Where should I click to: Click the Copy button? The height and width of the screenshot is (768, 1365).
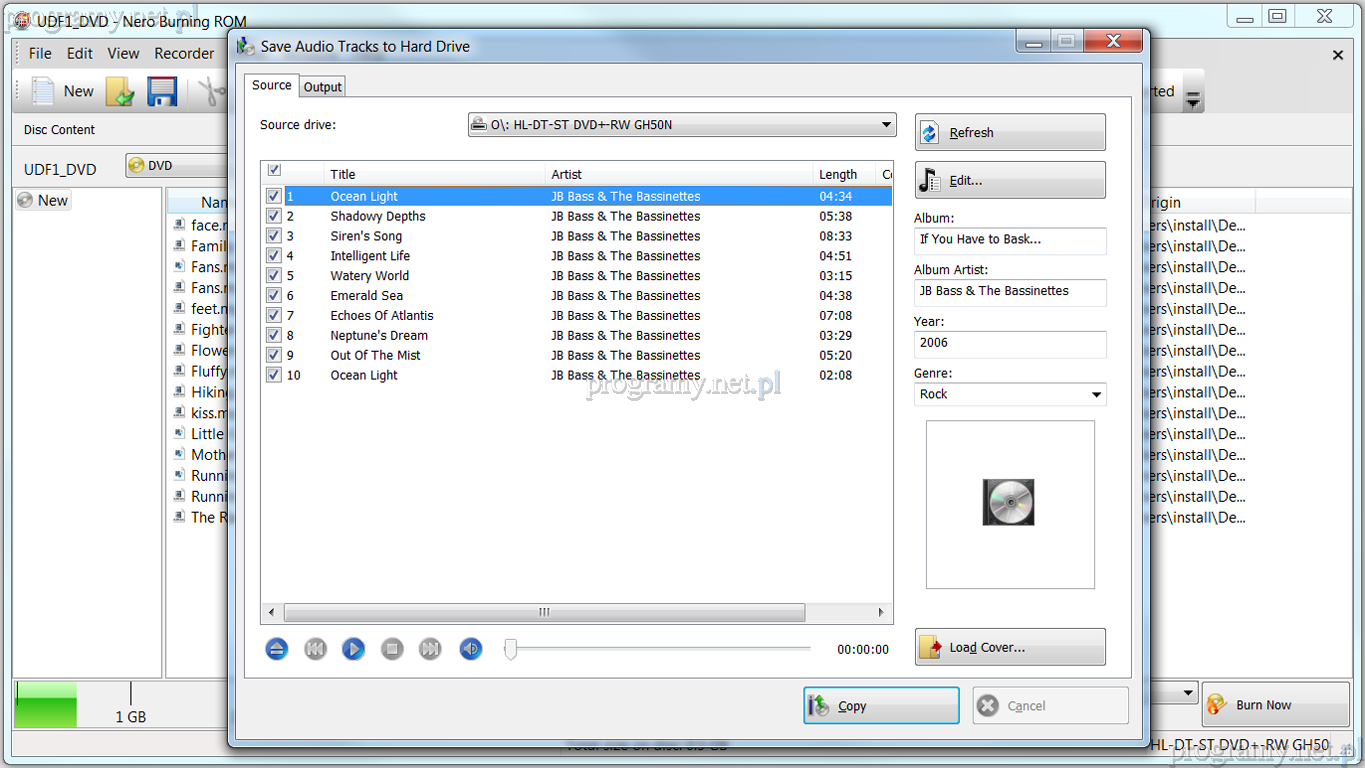click(x=881, y=706)
